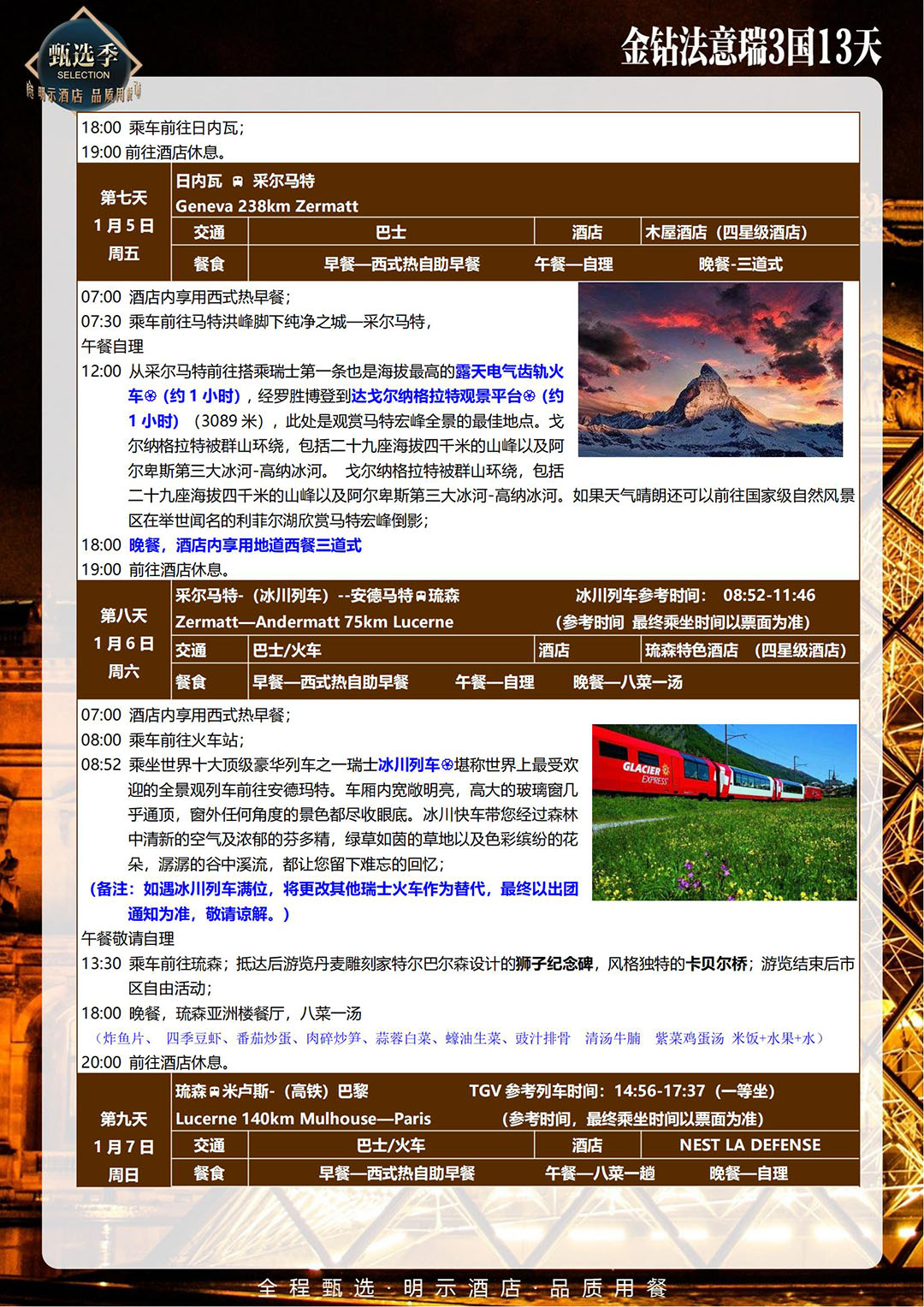924x1307 pixels.
Task: Click 冰川列车参考时间: 08:52-11:46
Action: coord(695,596)
